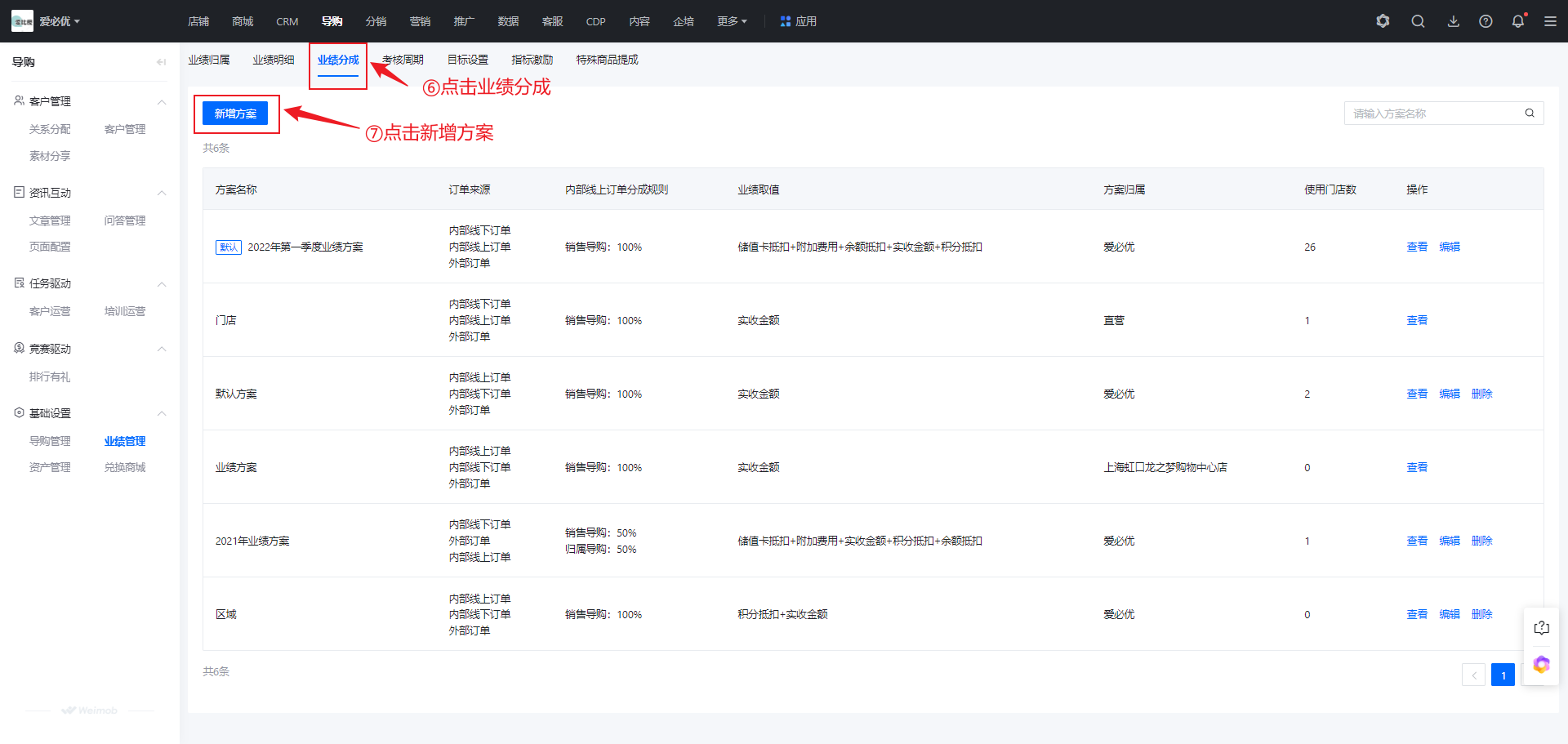Open the colorful assistant floating icon

[x=1541, y=665]
